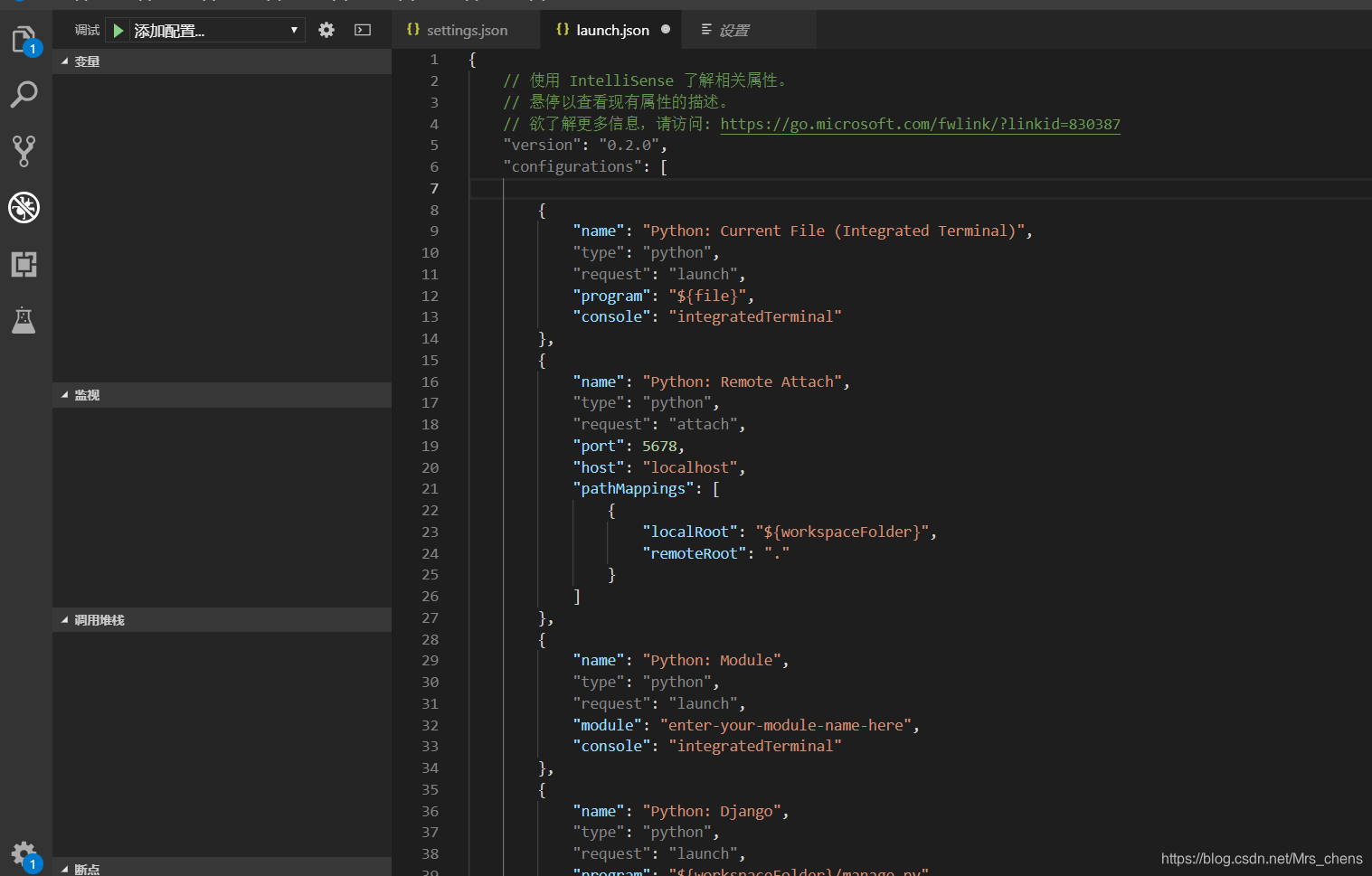Open the go.microsoft.com fwlink URL

920,124
